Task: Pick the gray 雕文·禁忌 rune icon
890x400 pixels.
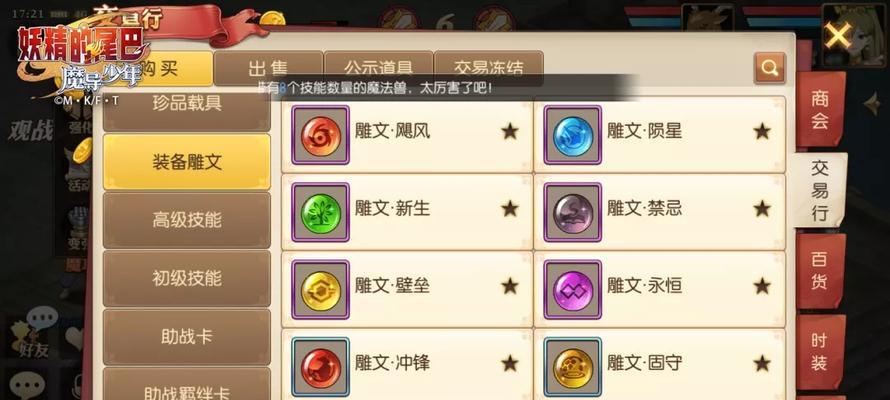Action: point(573,213)
